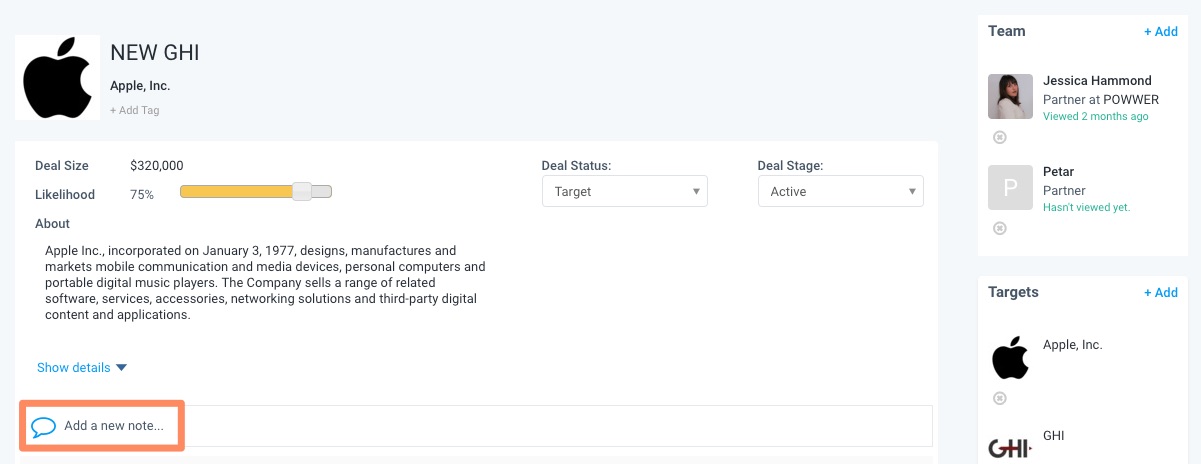Image resolution: width=1201 pixels, height=464 pixels.
Task: Remove Jessica Hammond from team
Action: point(999,137)
